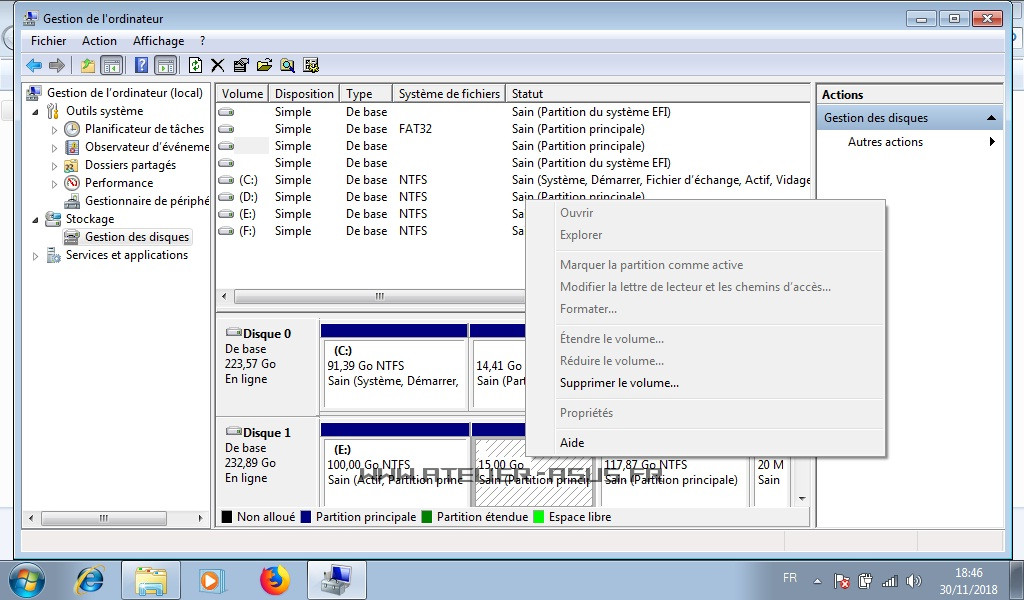Sort by the Statut column header
Image resolution: width=1024 pixels, height=600 pixels.
[x=659, y=94]
